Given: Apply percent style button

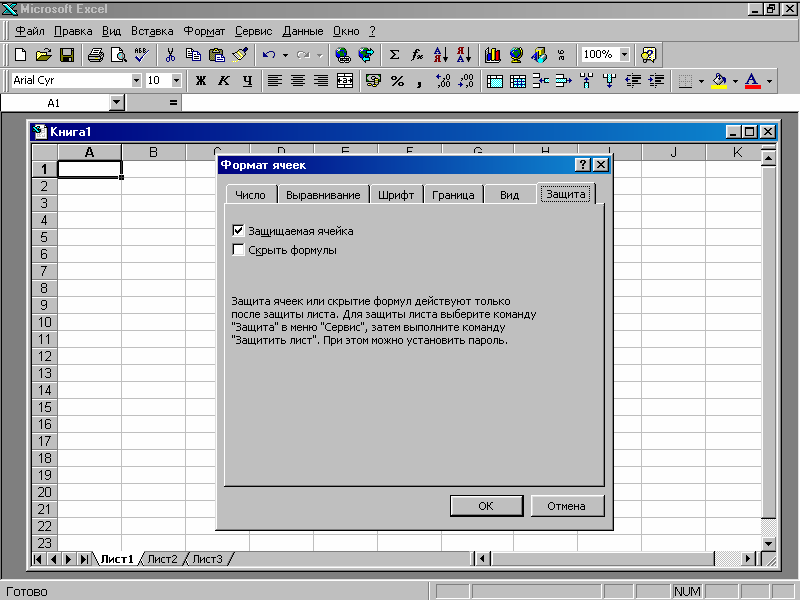Looking at the screenshot, I should [x=397, y=81].
